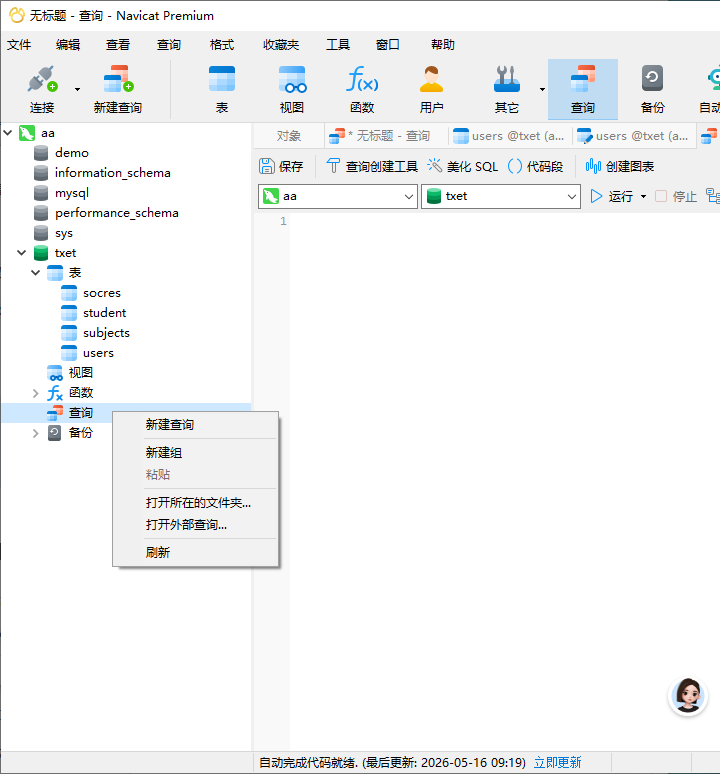Open the View (视图) toolbar icon

(292, 79)
